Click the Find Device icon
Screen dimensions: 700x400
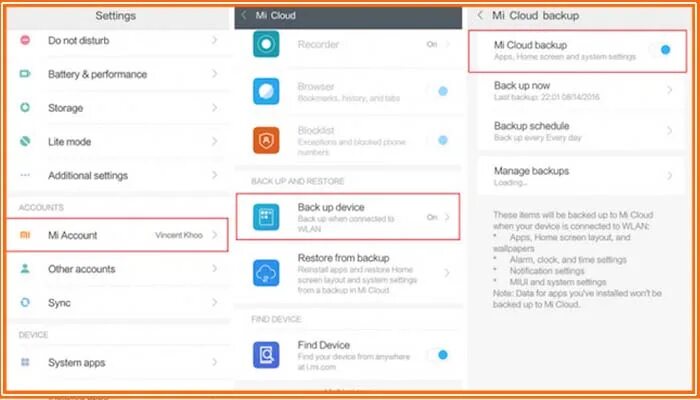(x=266, y=355)
